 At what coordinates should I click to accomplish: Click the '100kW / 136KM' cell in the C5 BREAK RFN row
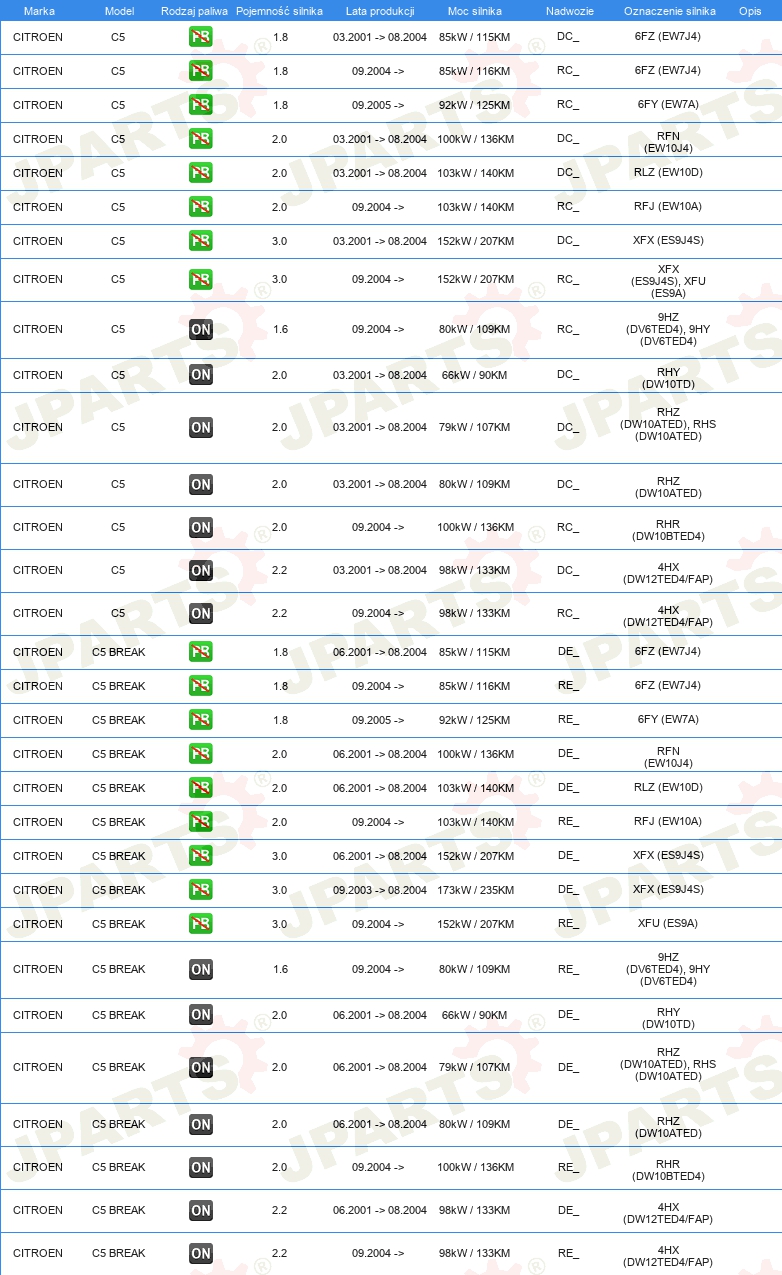476,754
